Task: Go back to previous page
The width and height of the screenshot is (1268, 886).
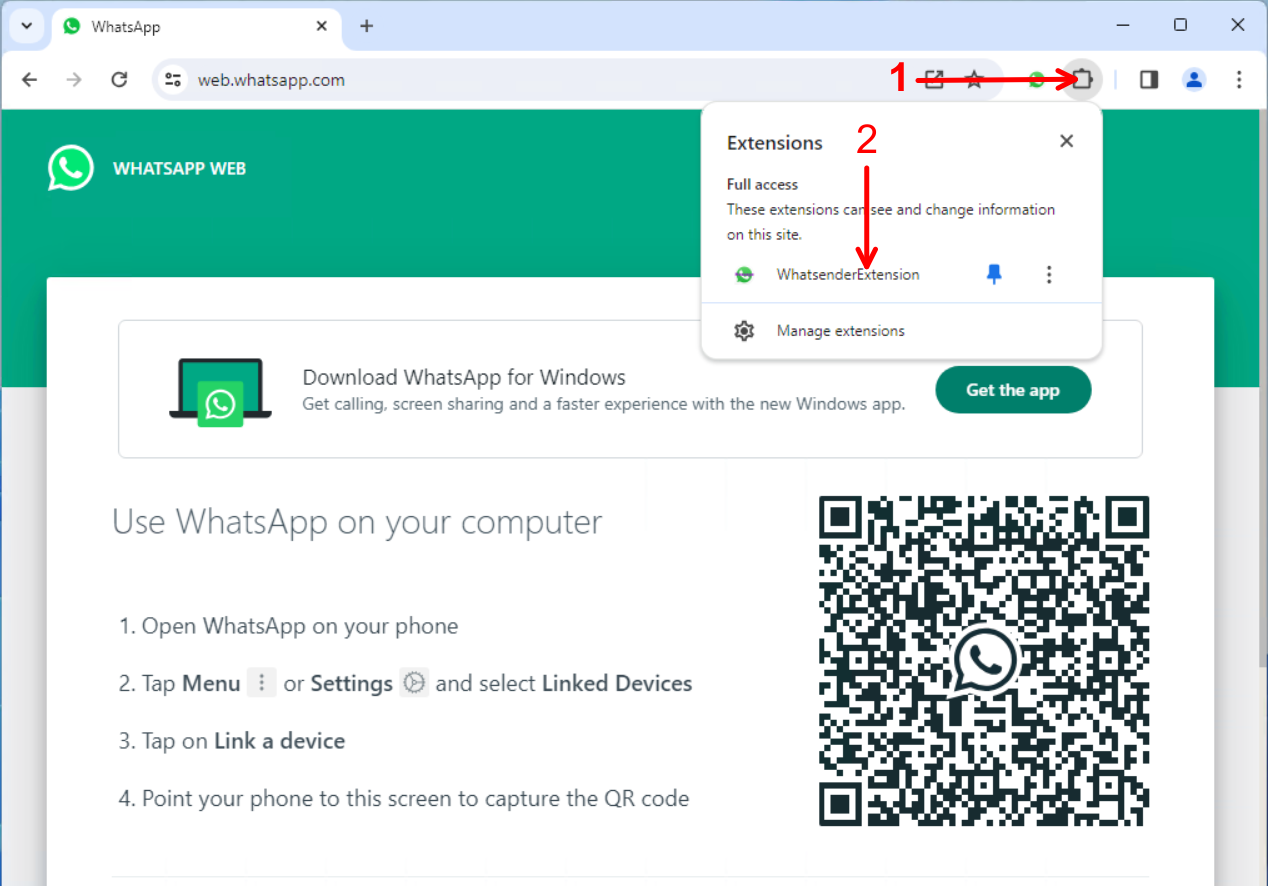Action: tap(30, 79)
